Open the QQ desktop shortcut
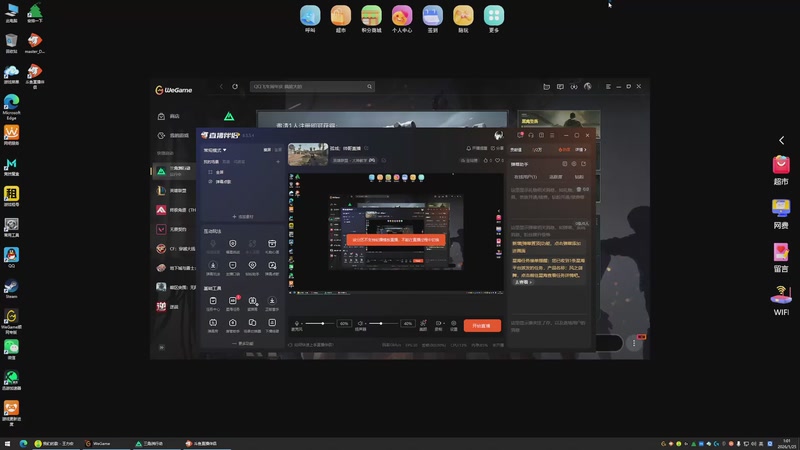The height and width of the screenshot is (450, 800). tap(11, 258)
